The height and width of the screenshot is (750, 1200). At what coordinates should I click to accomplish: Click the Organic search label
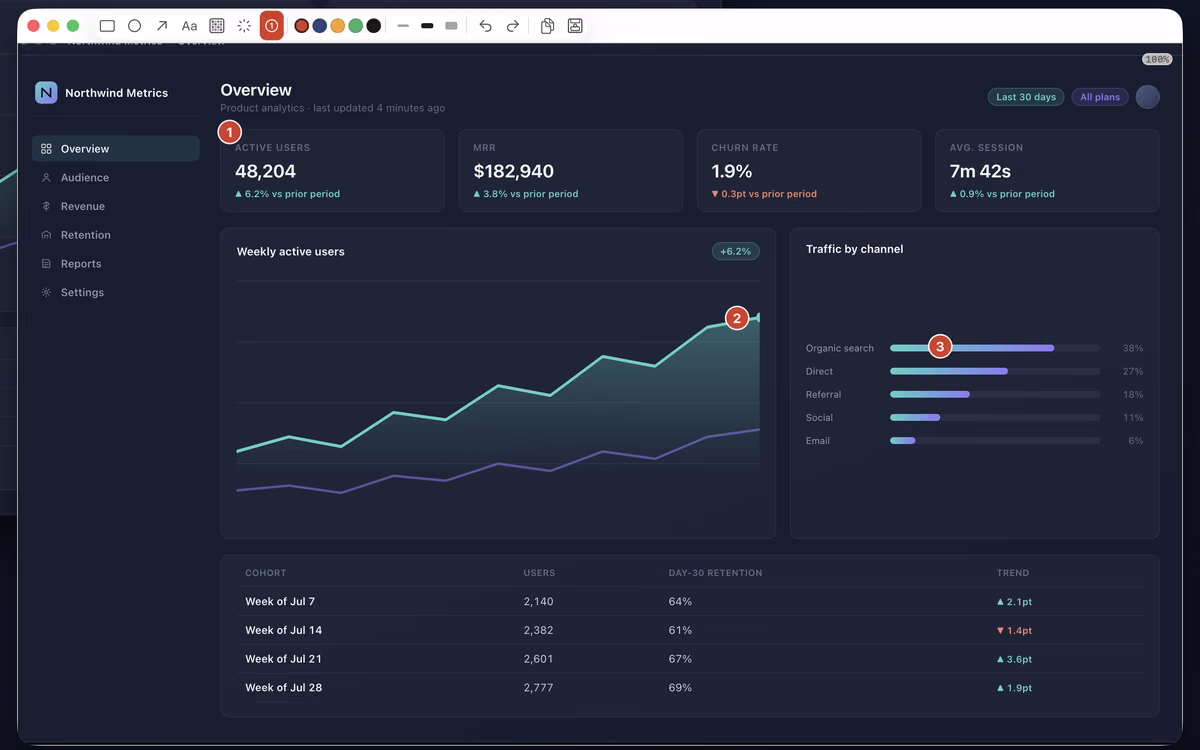[x=840, y=348]
